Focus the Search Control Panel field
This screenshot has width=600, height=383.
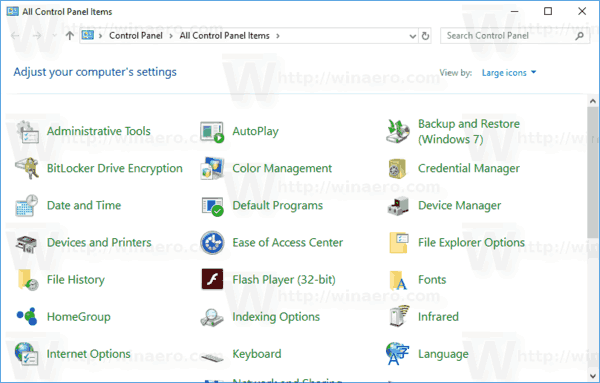[x=510, y=36]
